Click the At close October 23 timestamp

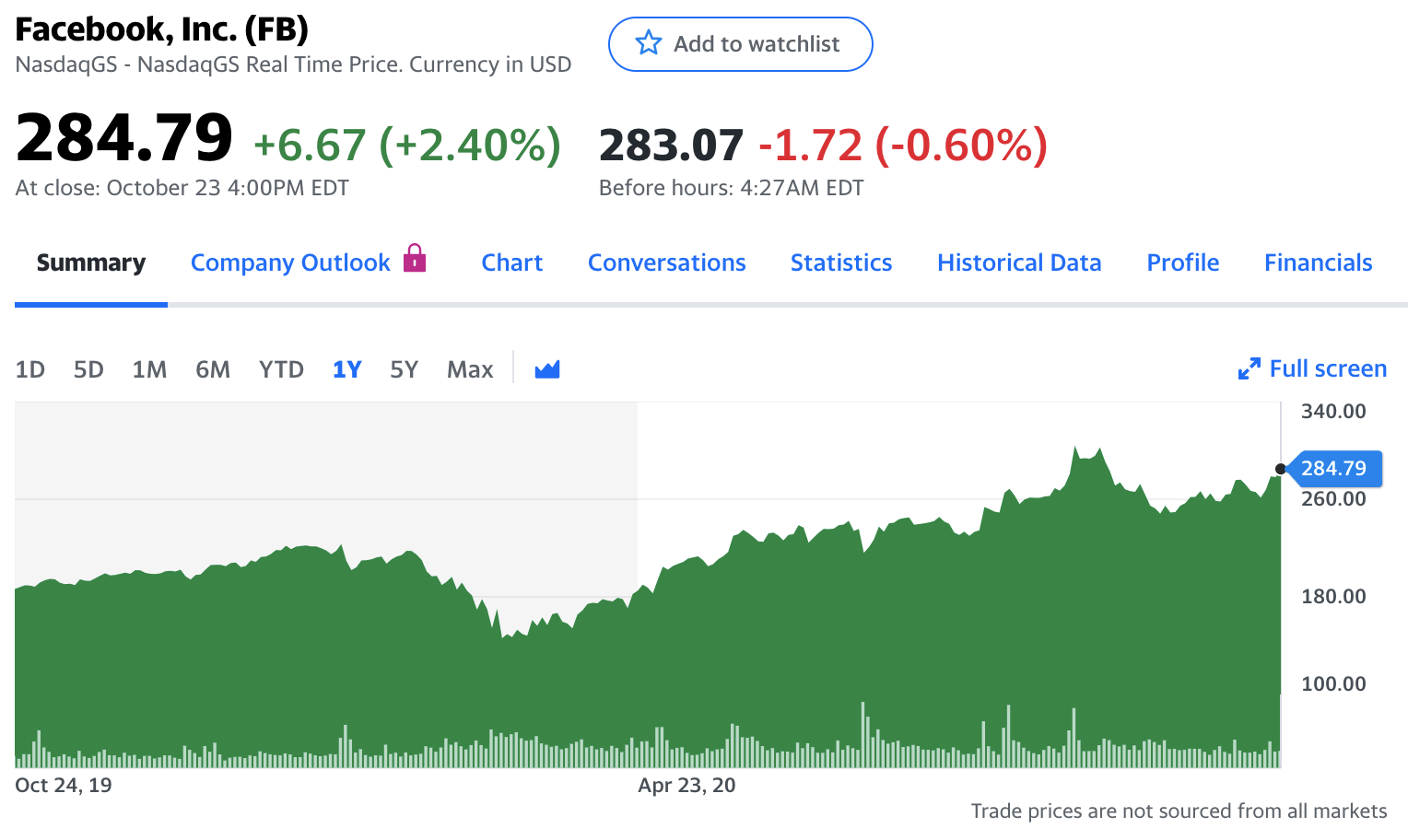[182, 188]
